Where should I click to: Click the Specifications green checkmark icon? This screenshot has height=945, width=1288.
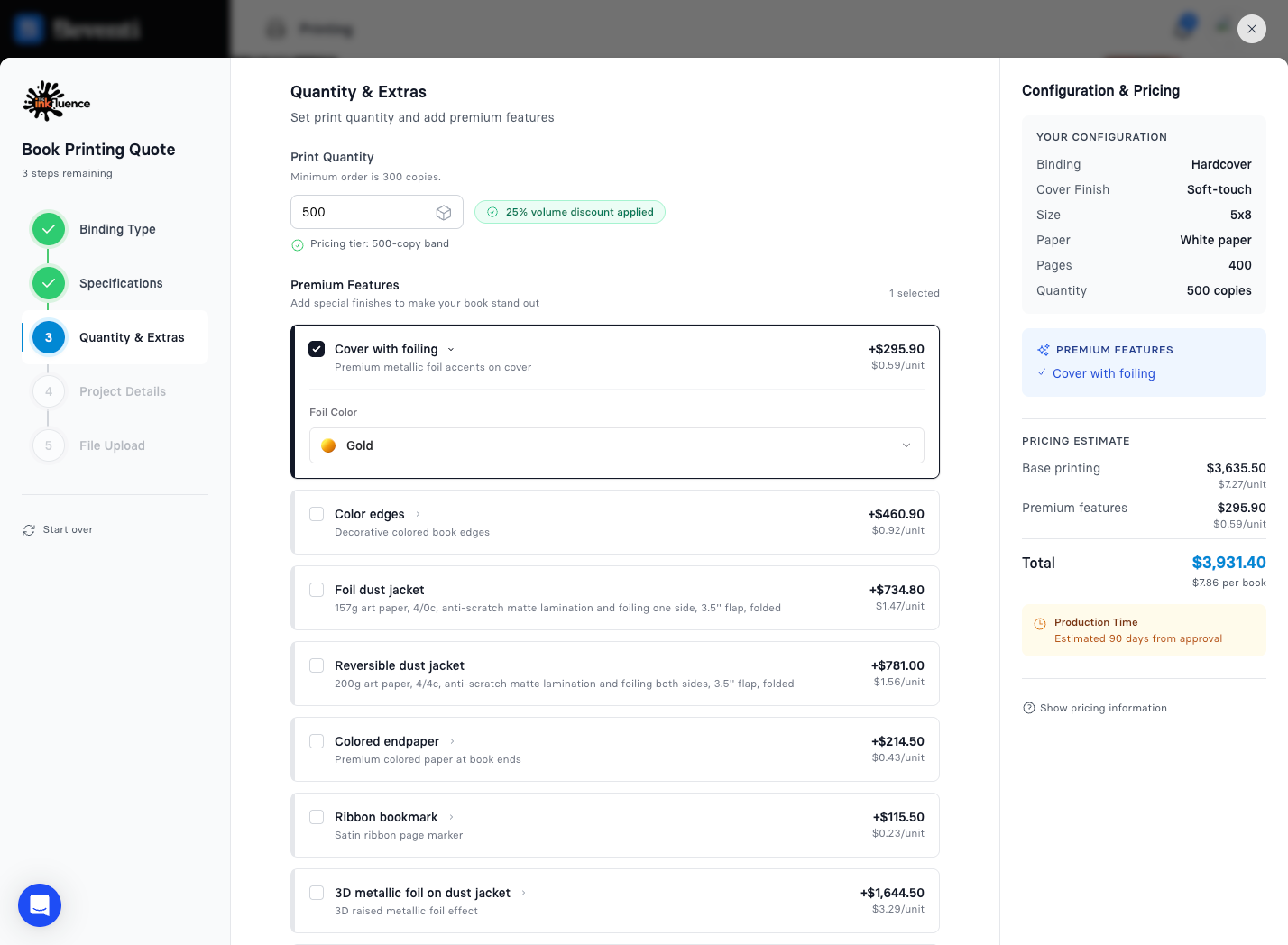[49, 283]
